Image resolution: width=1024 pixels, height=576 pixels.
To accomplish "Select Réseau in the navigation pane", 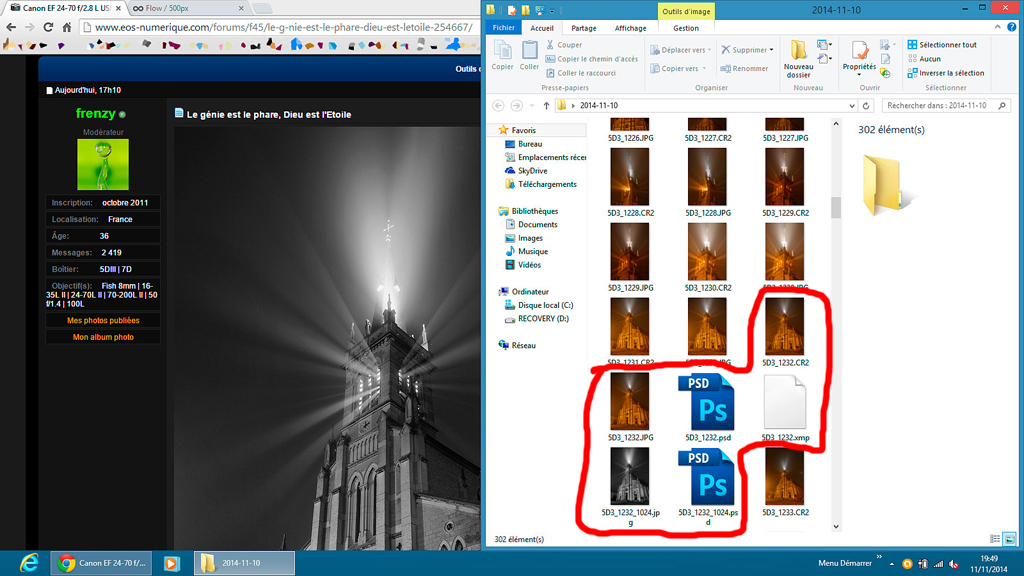I will [517, 345].
